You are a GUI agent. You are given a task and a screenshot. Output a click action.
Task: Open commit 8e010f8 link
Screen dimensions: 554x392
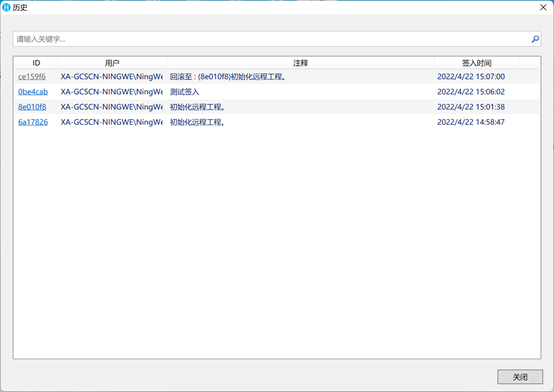pos(32,107)
